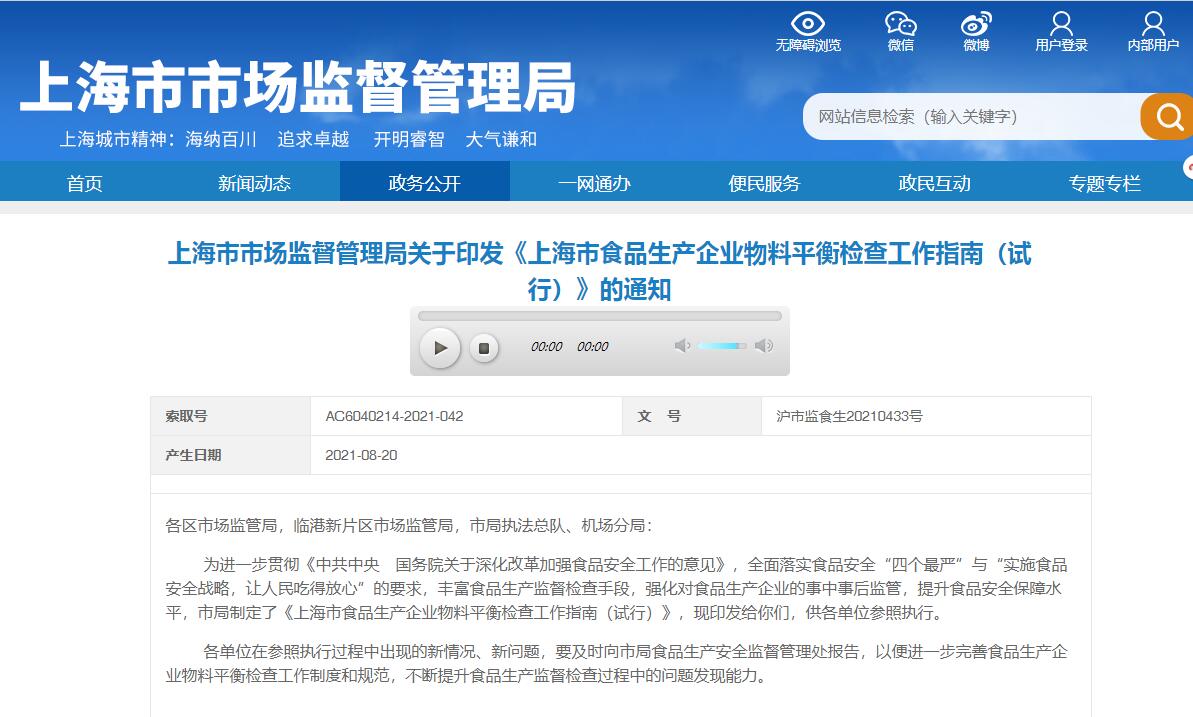The image size is (1193, 717).
Task: Click the 文 号 label cell
Action: (x=692, y=416)
